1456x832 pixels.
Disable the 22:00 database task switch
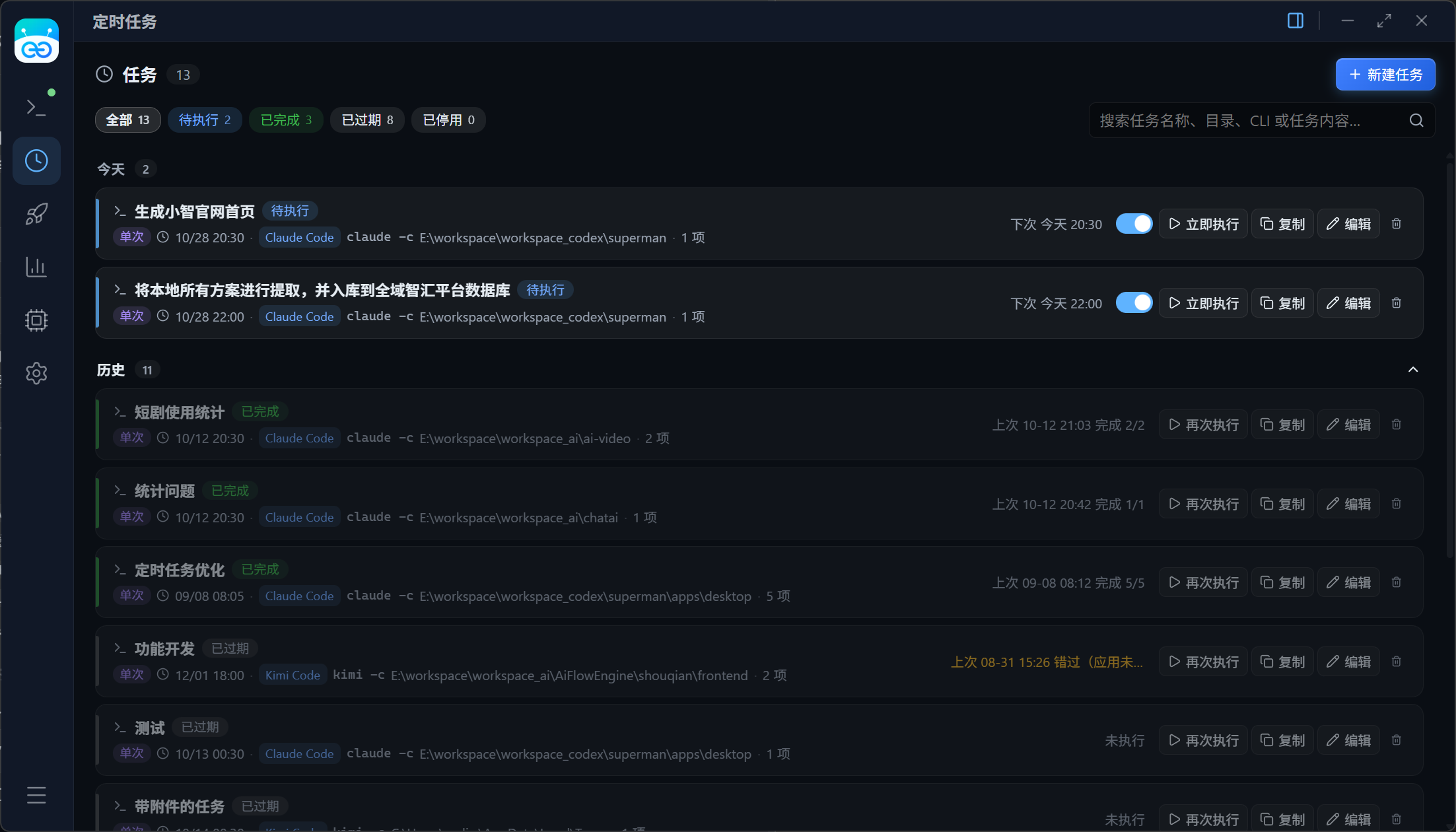(x=1134, y=303)
